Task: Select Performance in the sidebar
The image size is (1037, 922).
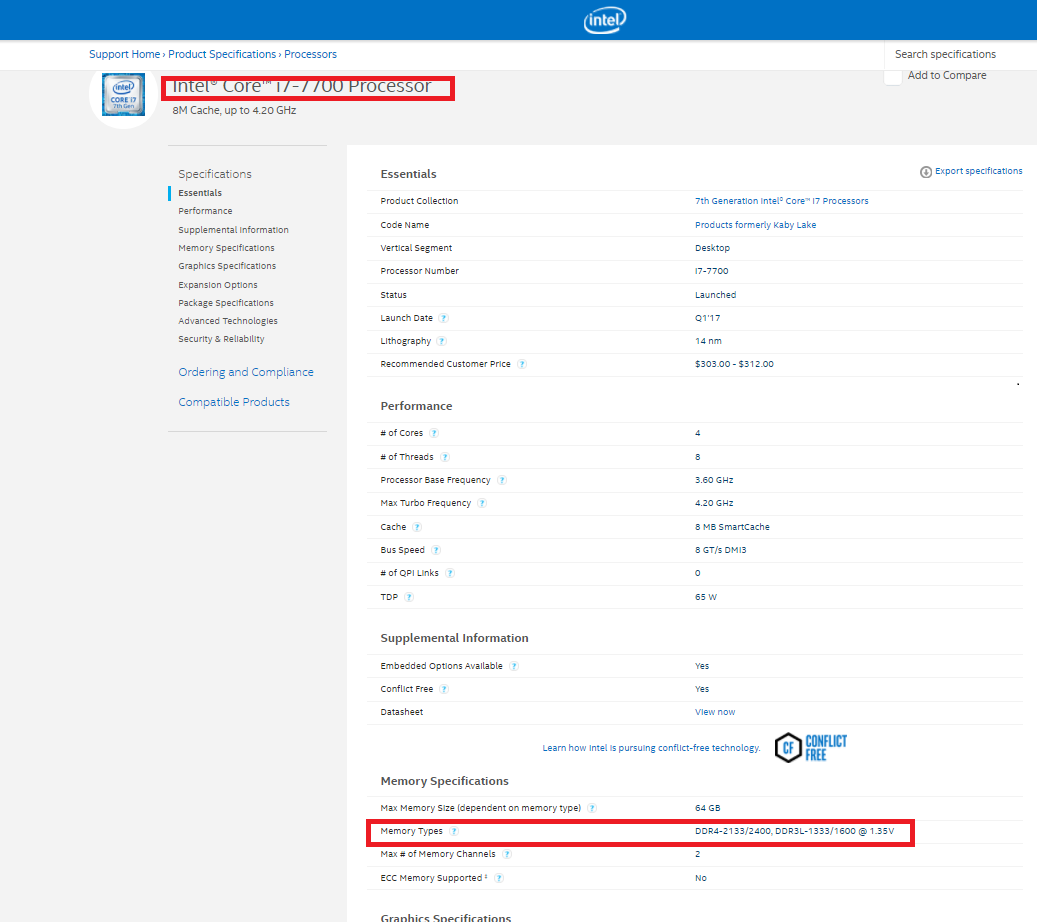Action: tap(205, 211)
